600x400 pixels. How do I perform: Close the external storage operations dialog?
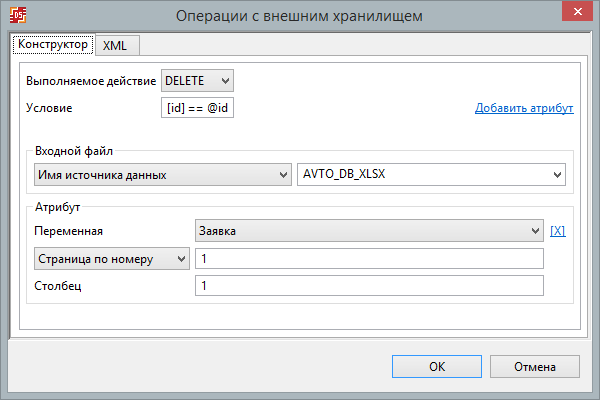tap(577, 11)
